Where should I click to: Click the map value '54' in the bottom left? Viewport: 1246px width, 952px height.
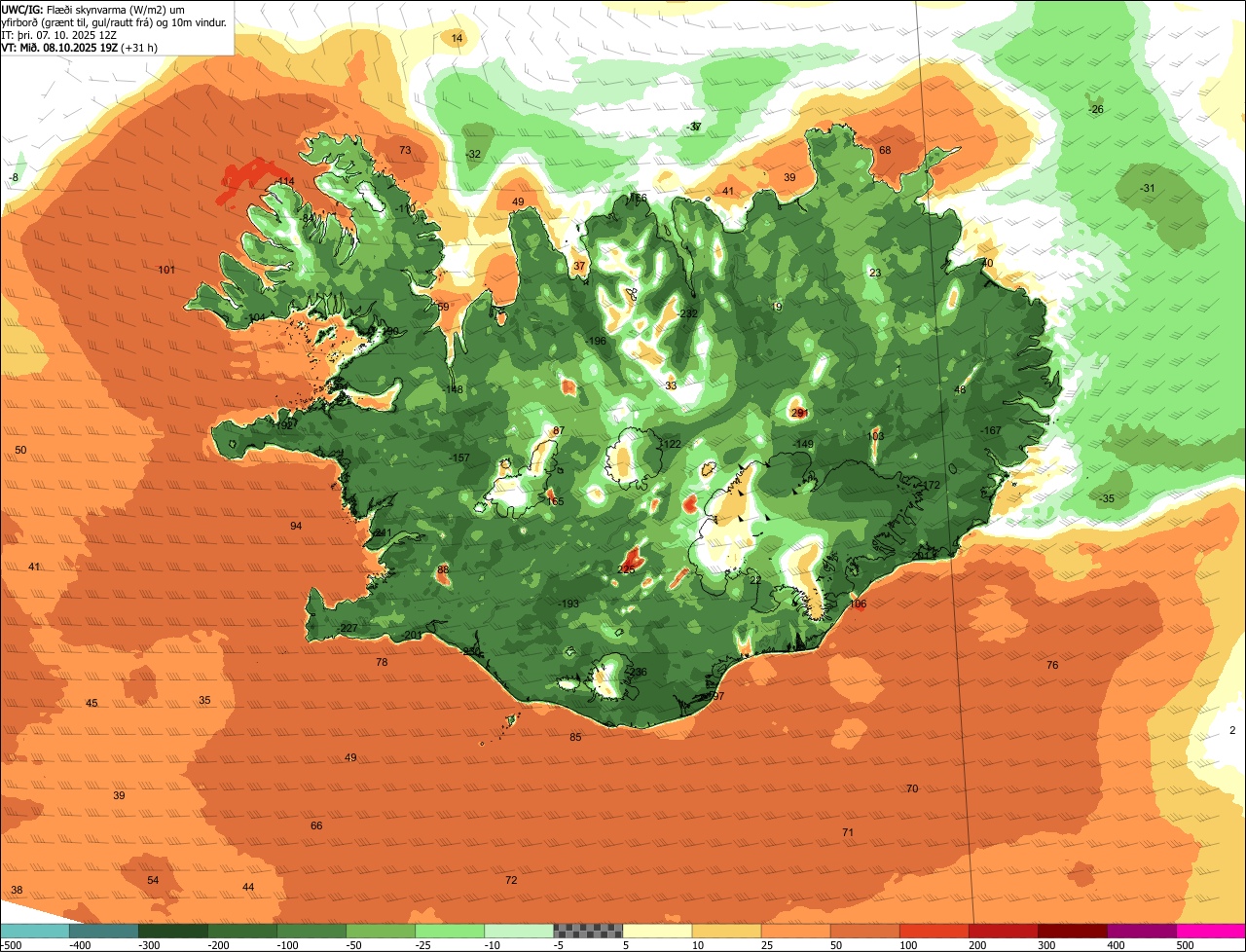tap(153, 880)
